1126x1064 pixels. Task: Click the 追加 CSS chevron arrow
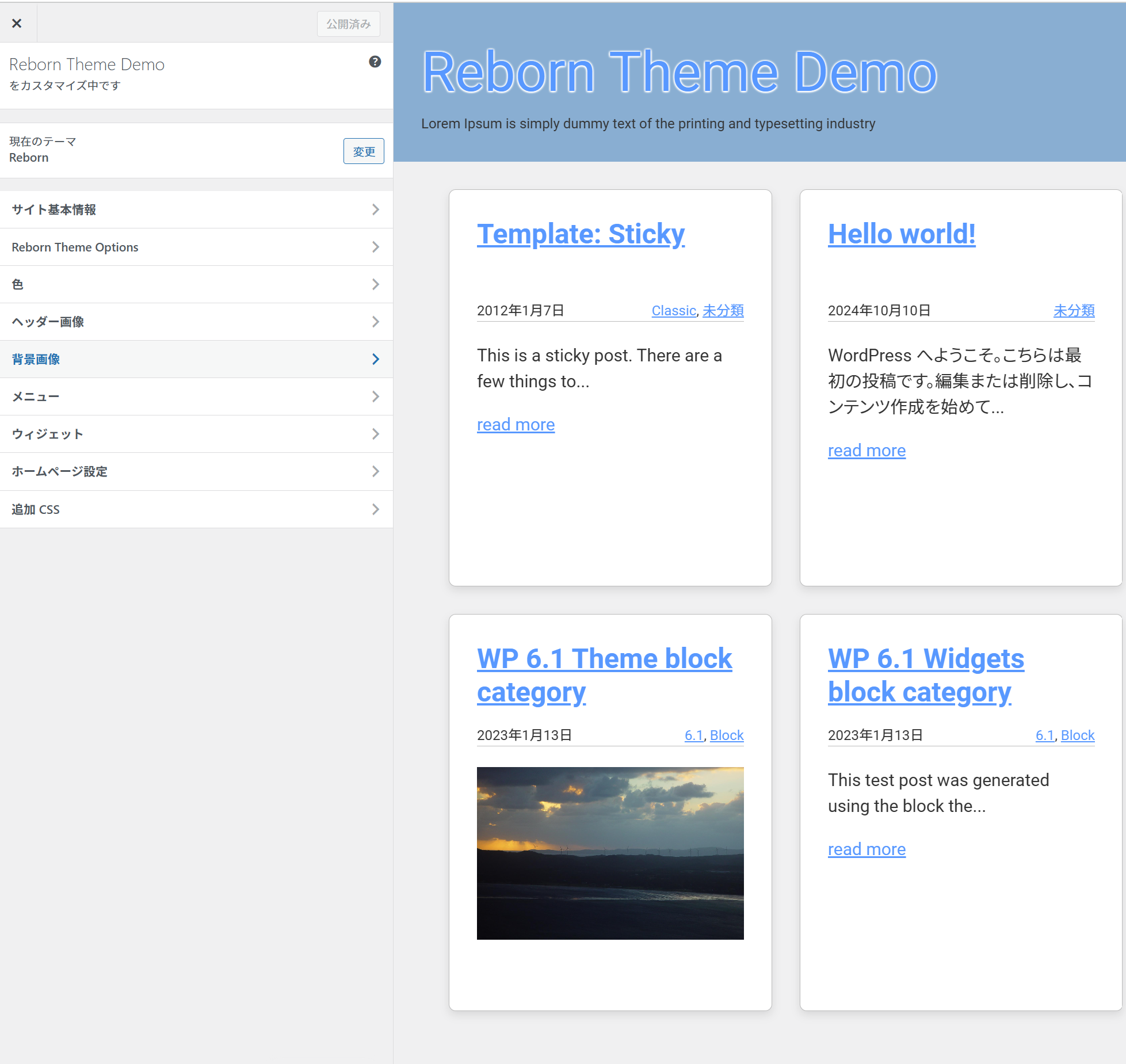(375, 509)
